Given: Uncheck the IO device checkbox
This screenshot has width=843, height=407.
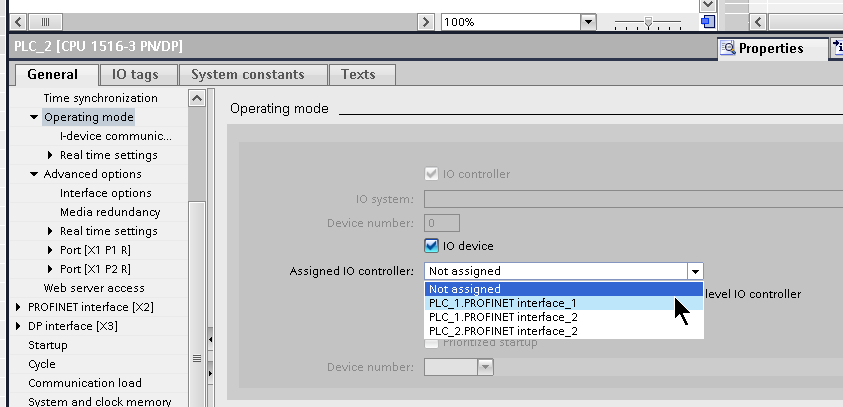Looking at the screenshot, I should click(x=431, y=246).
